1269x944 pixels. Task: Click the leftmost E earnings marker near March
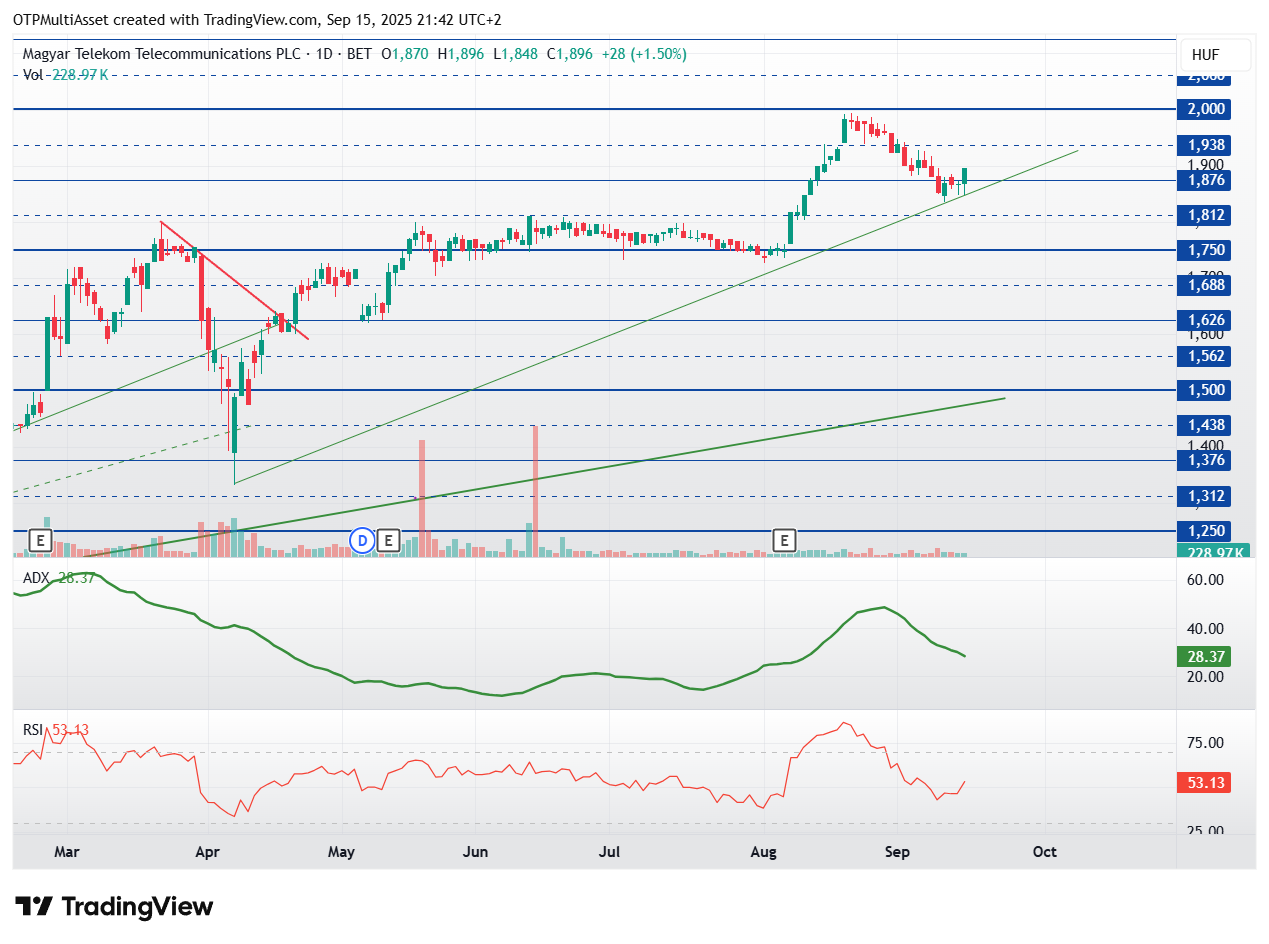point(40,541)
